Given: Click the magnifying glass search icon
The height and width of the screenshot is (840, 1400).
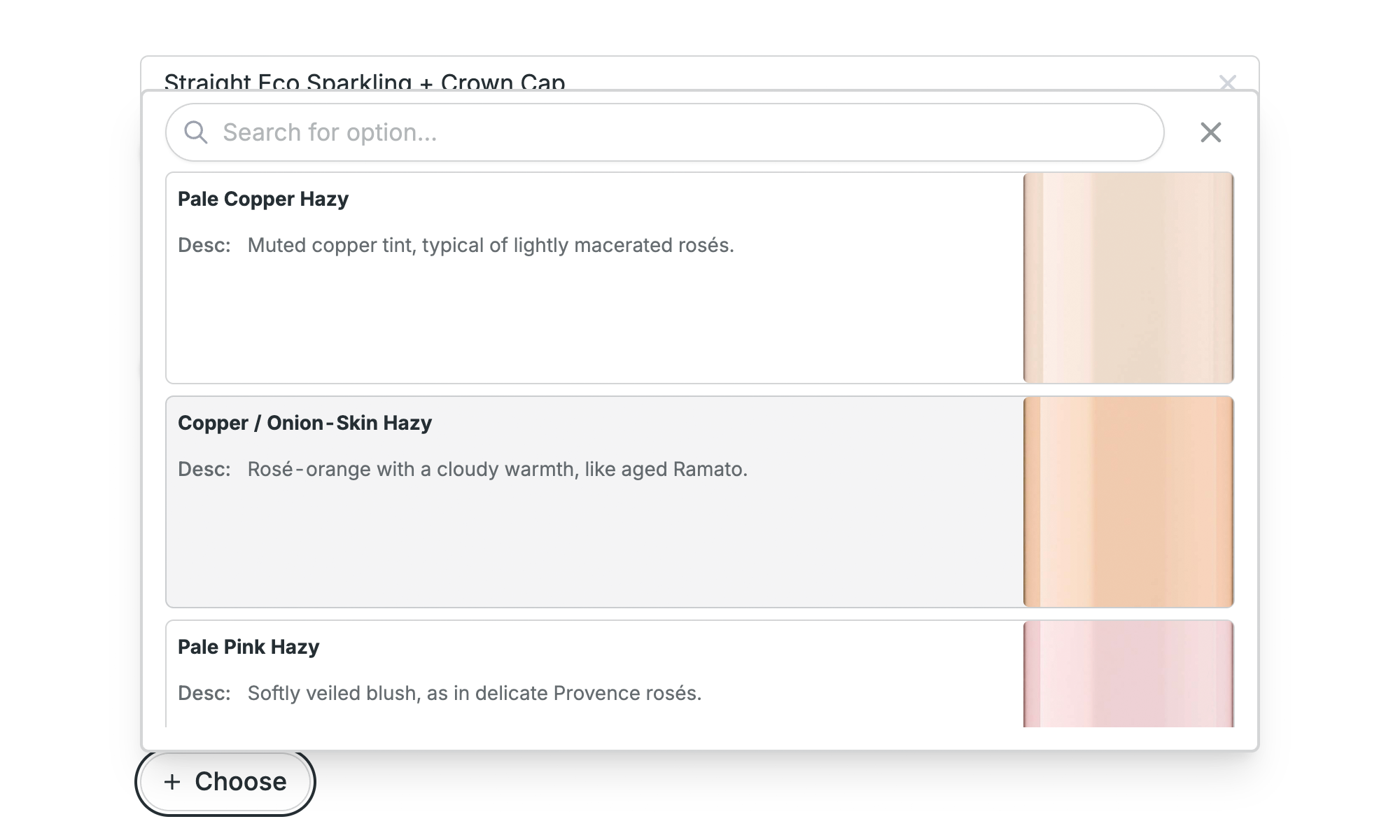Looking at the screenshot, I should tap(196, 132).
